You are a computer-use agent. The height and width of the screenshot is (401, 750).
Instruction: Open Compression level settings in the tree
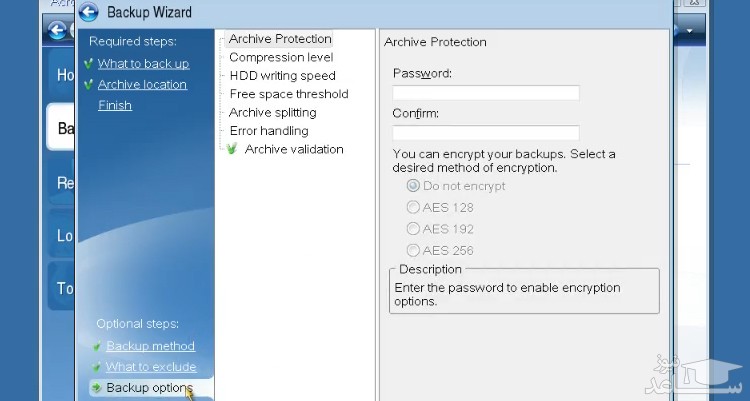[x=281, y=57]
